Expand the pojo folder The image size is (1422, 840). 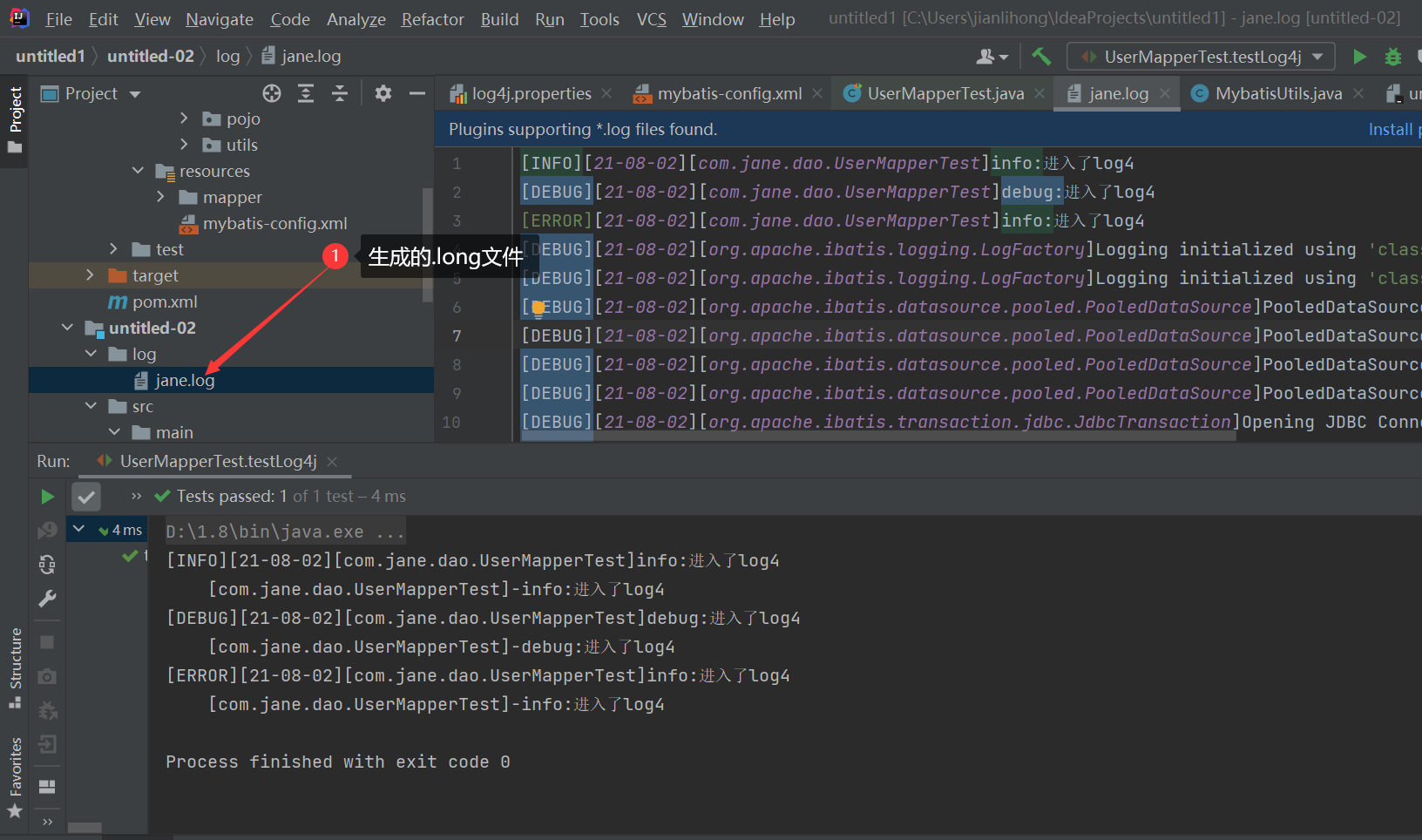(184, 118)
